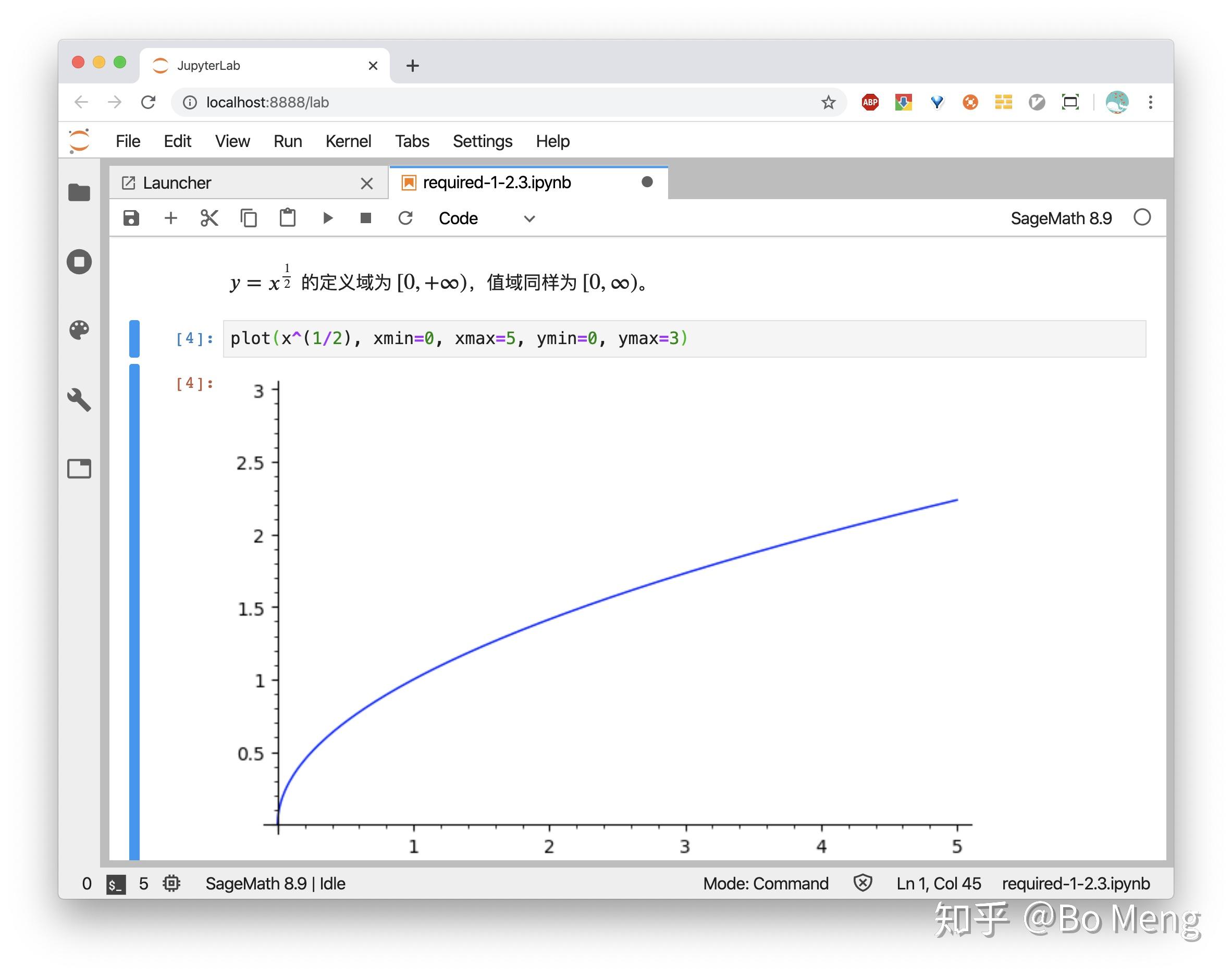Click the kernel status circle indicator
Screen dimensions: 1232x976
[1141, 217]
